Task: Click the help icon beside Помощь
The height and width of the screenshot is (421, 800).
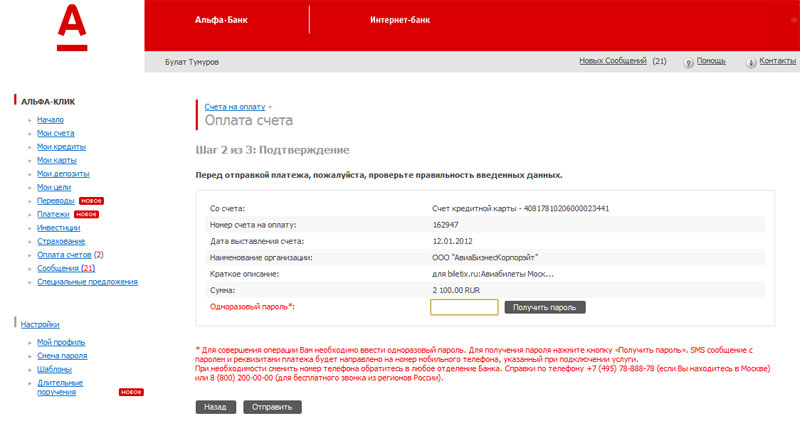Action: tap(688, 63)
